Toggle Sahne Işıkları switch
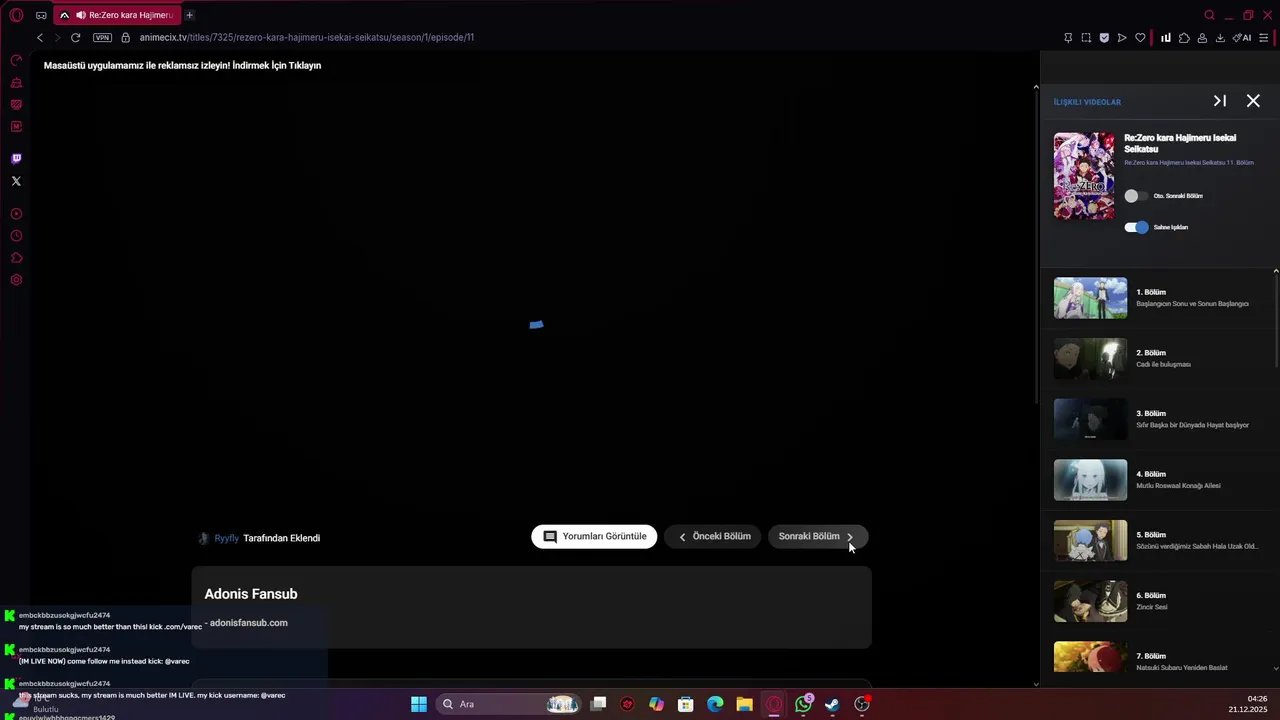Viewport: 1280px width, 720px height. click(x=1136, y=227)
